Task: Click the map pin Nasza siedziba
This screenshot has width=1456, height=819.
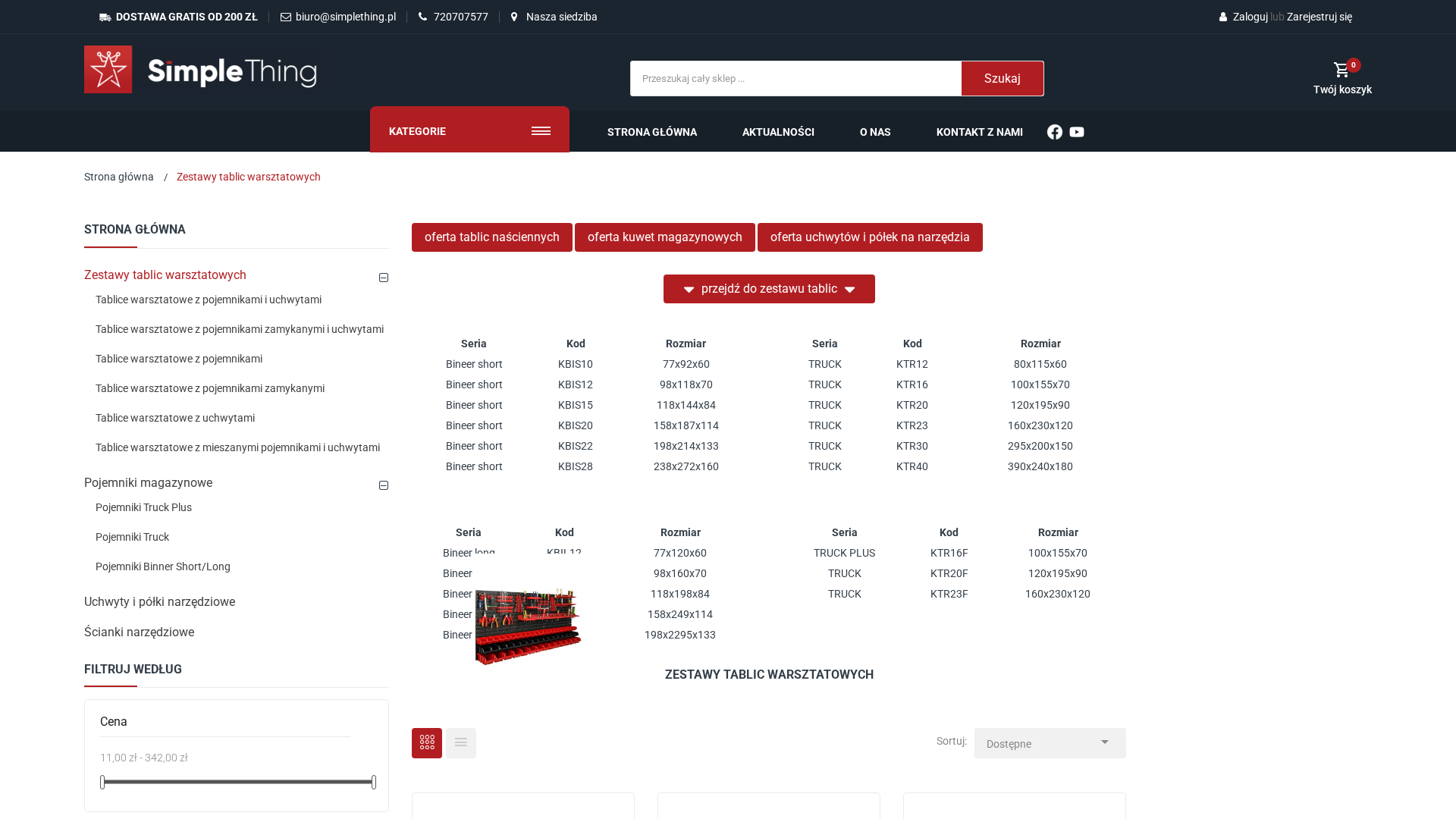Action: click(x=514, y=17)
